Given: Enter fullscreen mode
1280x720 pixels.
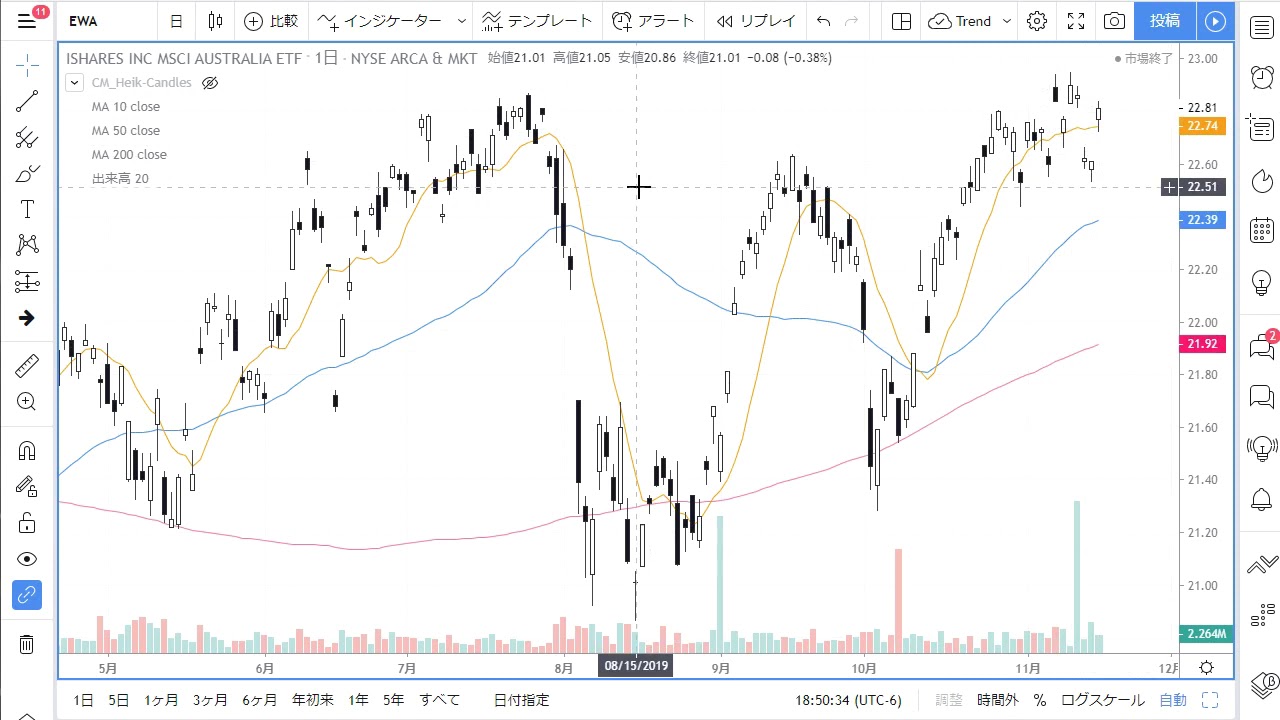Looking at the screenshot, I should point(1076,21).
